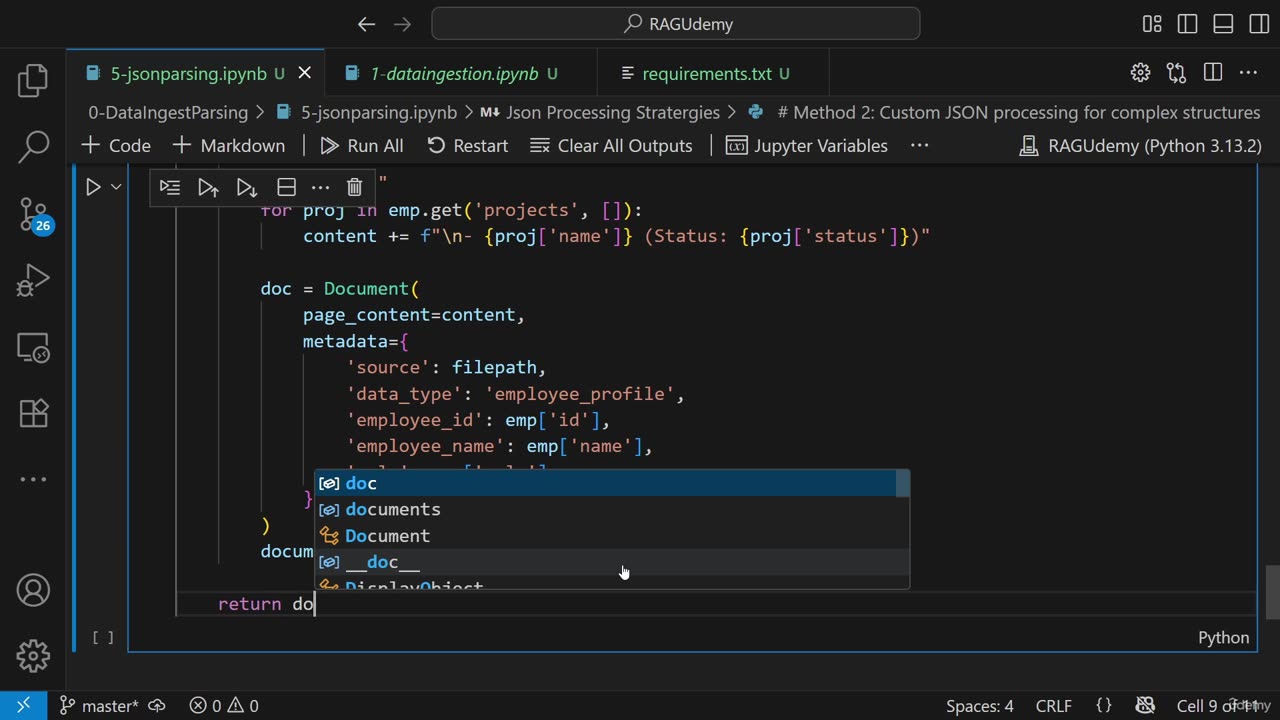
Task: Click the Run All button
Action: coord(362,146)
